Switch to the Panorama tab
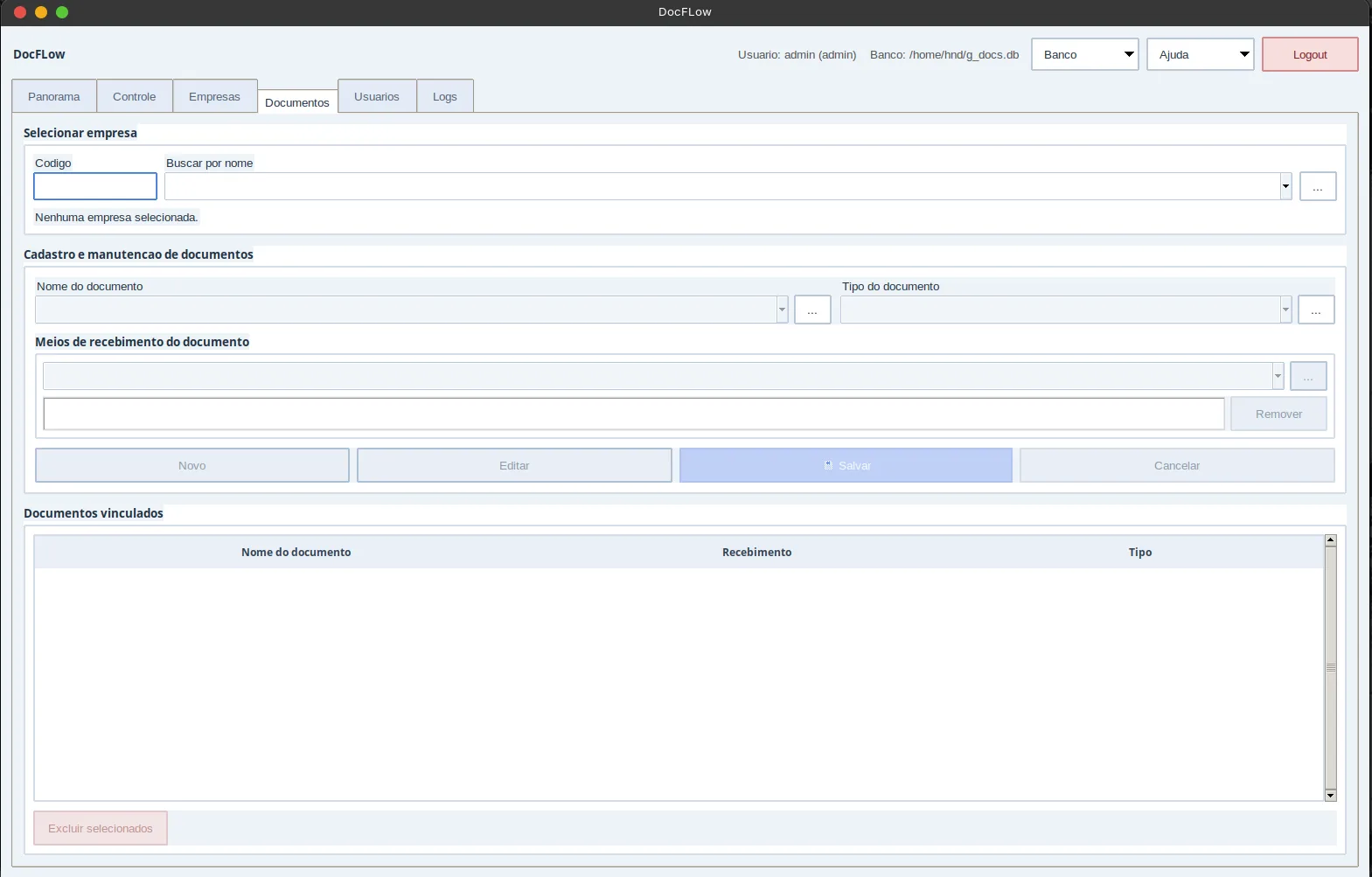The height and width of the screenshot is (877, 1372). click(54, 96)
